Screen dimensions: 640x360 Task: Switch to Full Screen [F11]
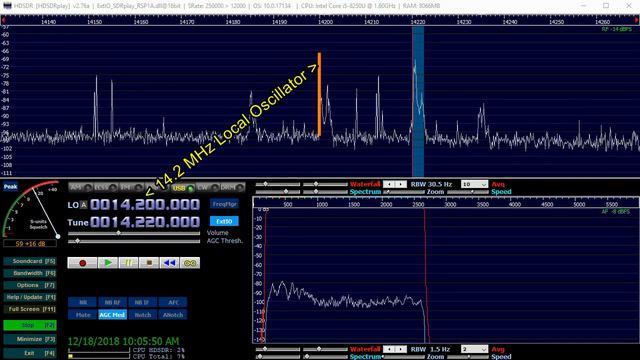point(30,309)
